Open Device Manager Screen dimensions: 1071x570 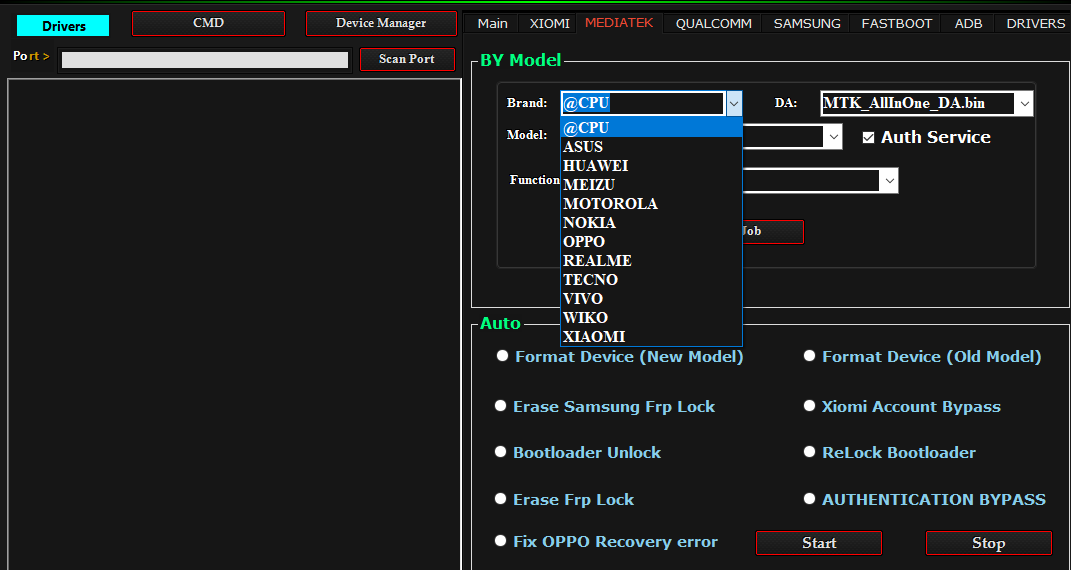click(x=380, y=23)
